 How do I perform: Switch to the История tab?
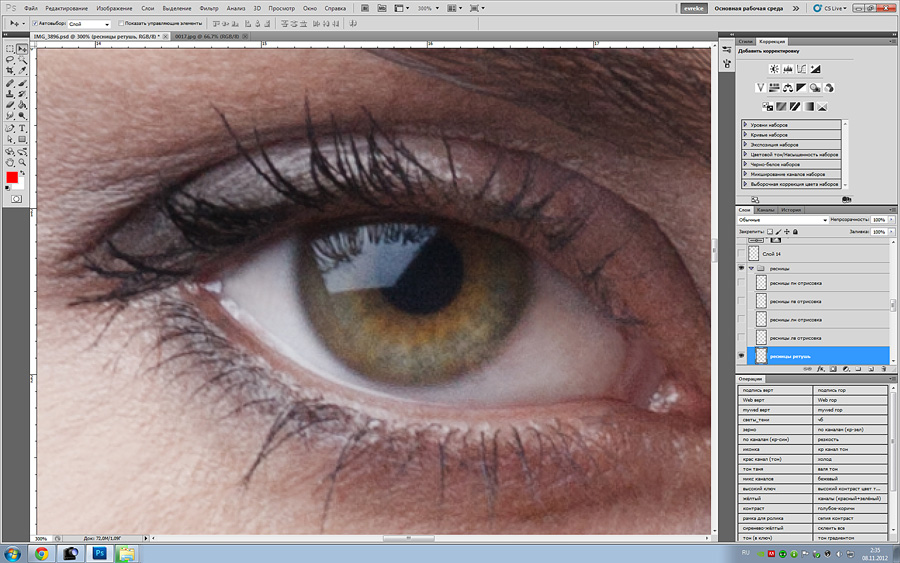point(790,210)
